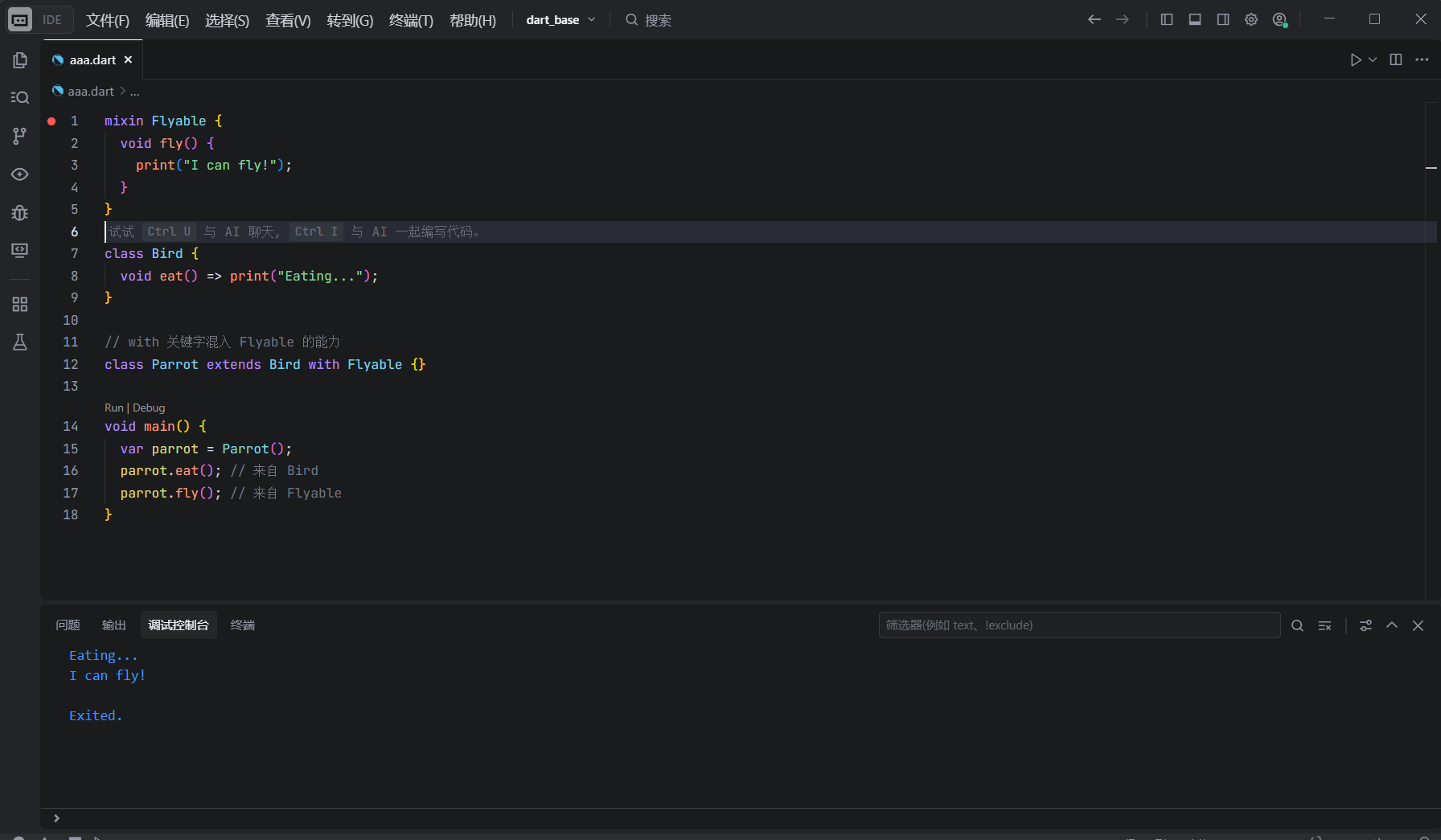1441x840 pixels.
Task: Click the 搜索 search box in title bar
Action: 648,20
